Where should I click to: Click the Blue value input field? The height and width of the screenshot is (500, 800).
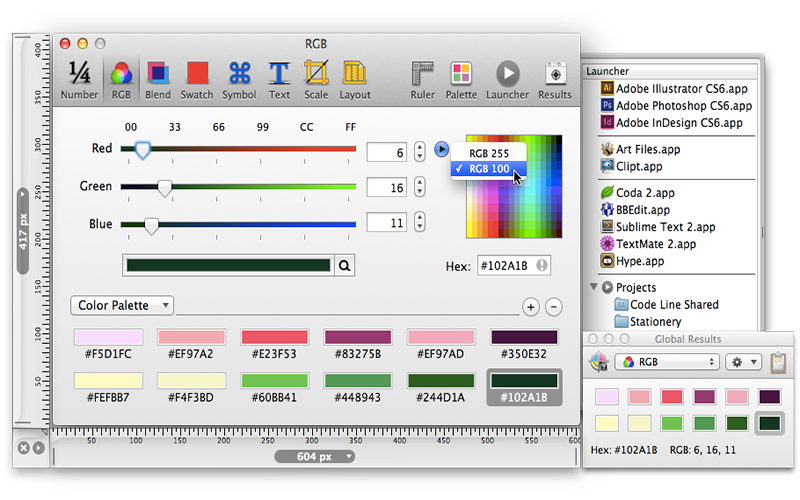387,222
